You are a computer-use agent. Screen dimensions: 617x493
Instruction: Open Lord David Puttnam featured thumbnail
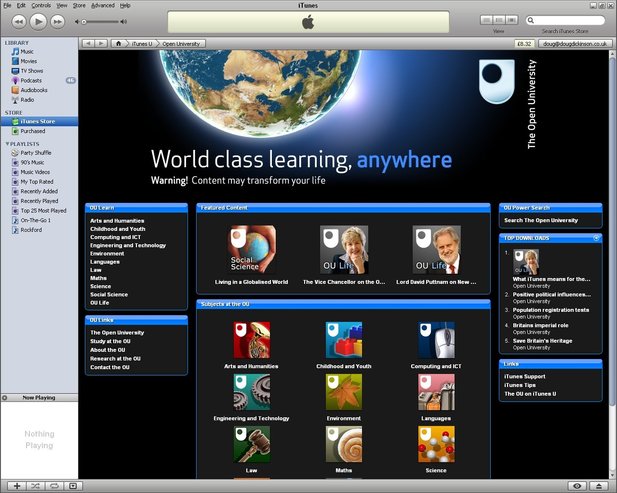click(x=436, y=249)
